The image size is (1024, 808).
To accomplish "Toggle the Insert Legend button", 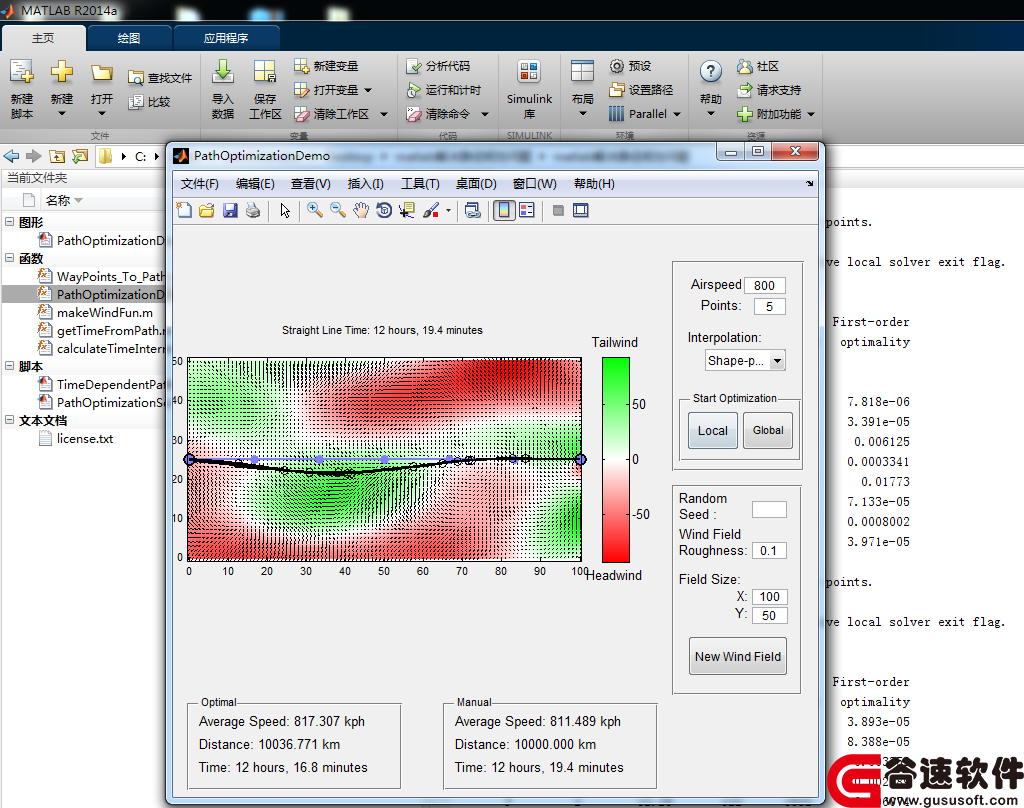I will [x=526, y=210].
